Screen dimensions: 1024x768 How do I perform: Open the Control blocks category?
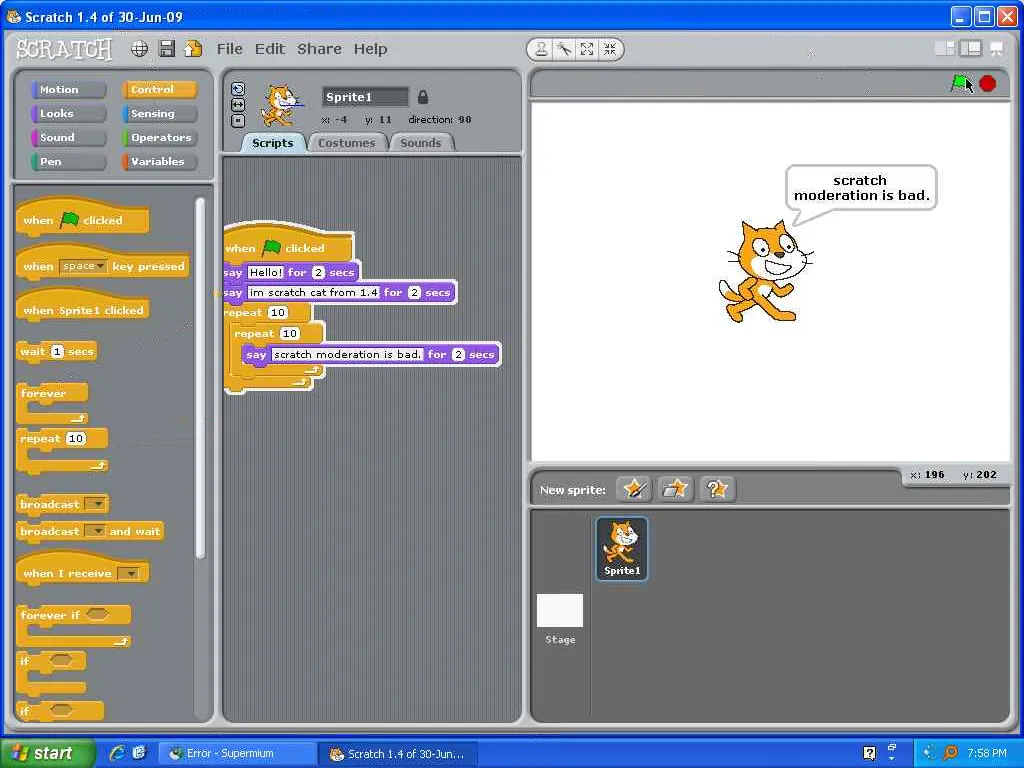pyautogui.click(x=159, y=89)
